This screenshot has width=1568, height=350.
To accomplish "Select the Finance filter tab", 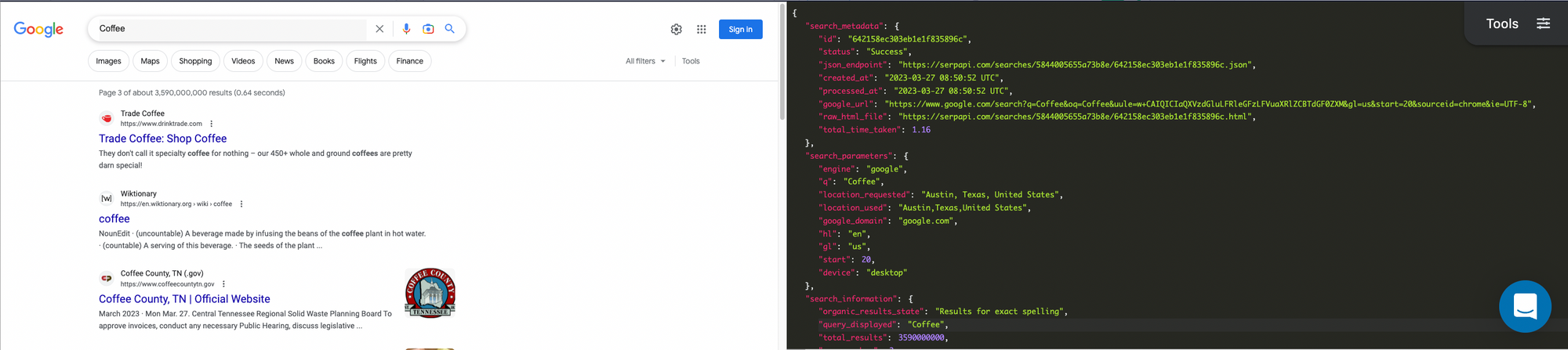I will tap(410, 61).
